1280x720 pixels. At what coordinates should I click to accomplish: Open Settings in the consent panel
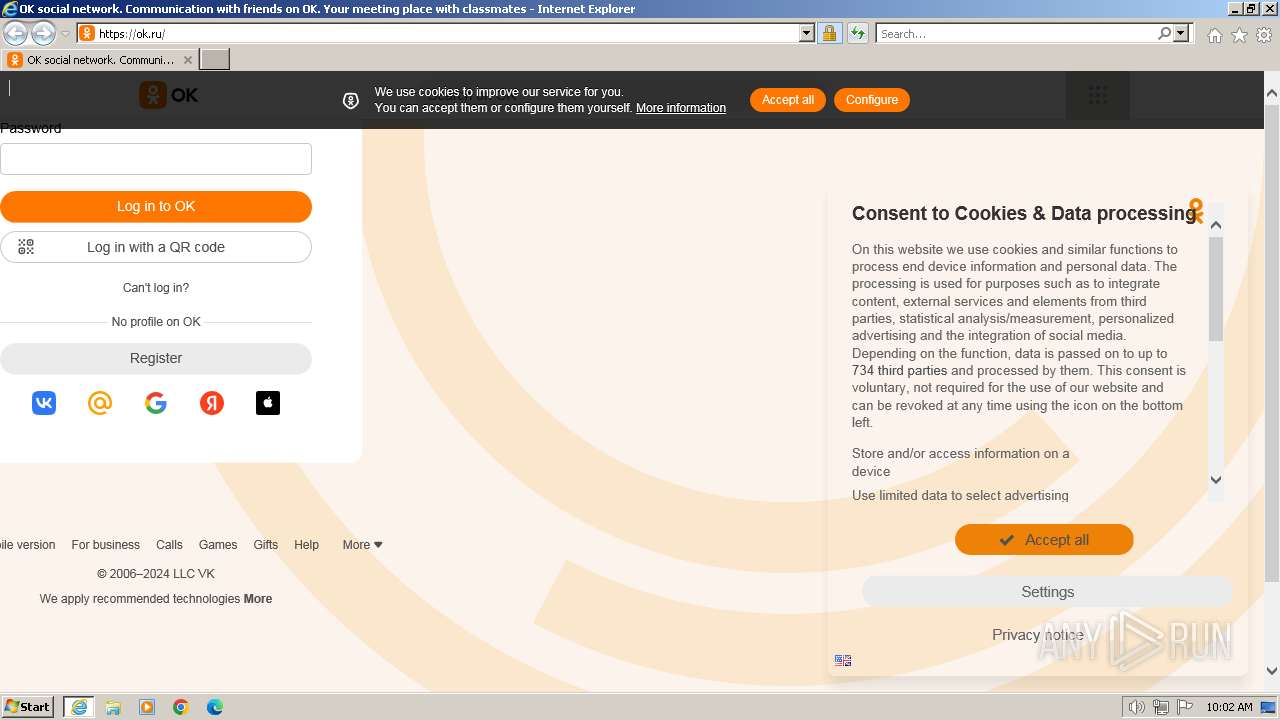point(1047,592)
